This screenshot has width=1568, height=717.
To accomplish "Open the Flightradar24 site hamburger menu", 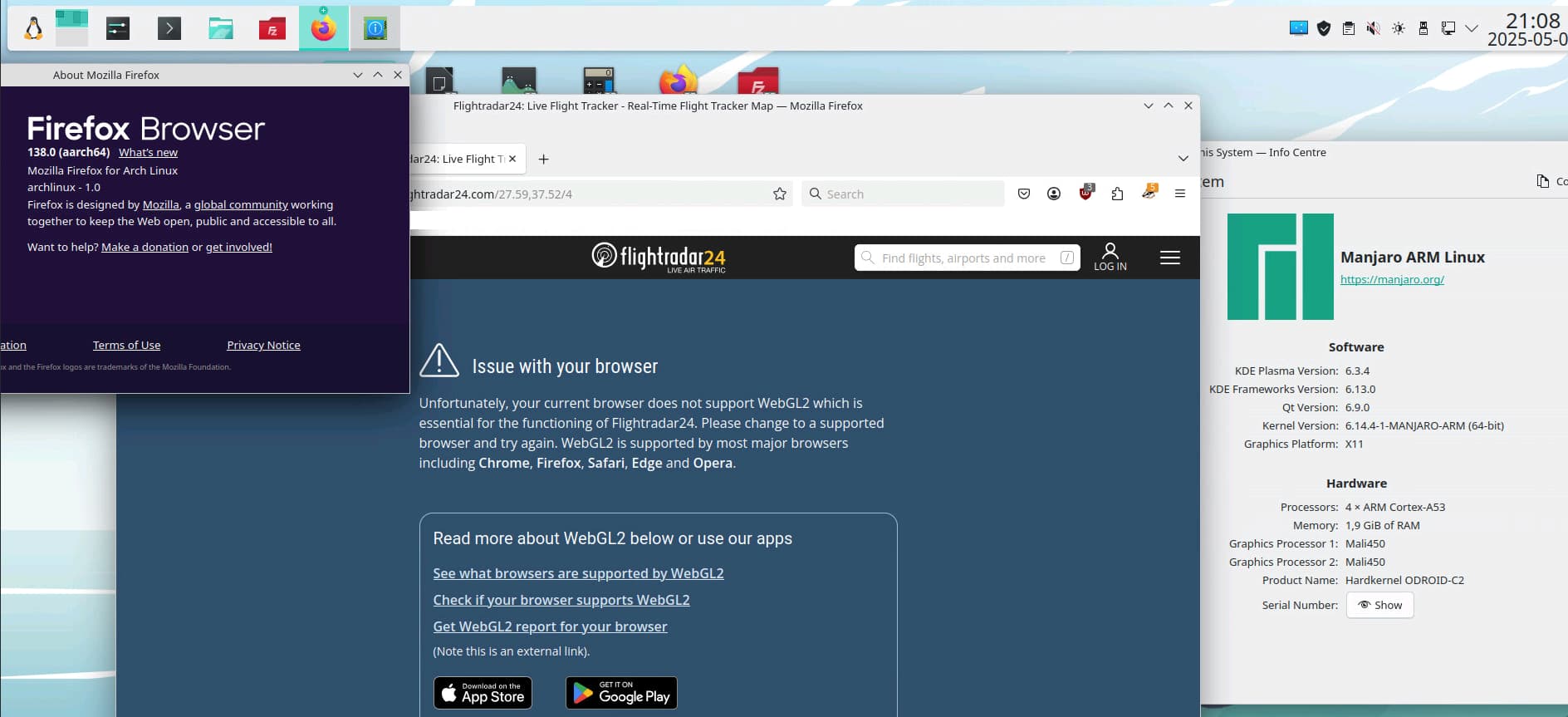I will pos(1170,258).
